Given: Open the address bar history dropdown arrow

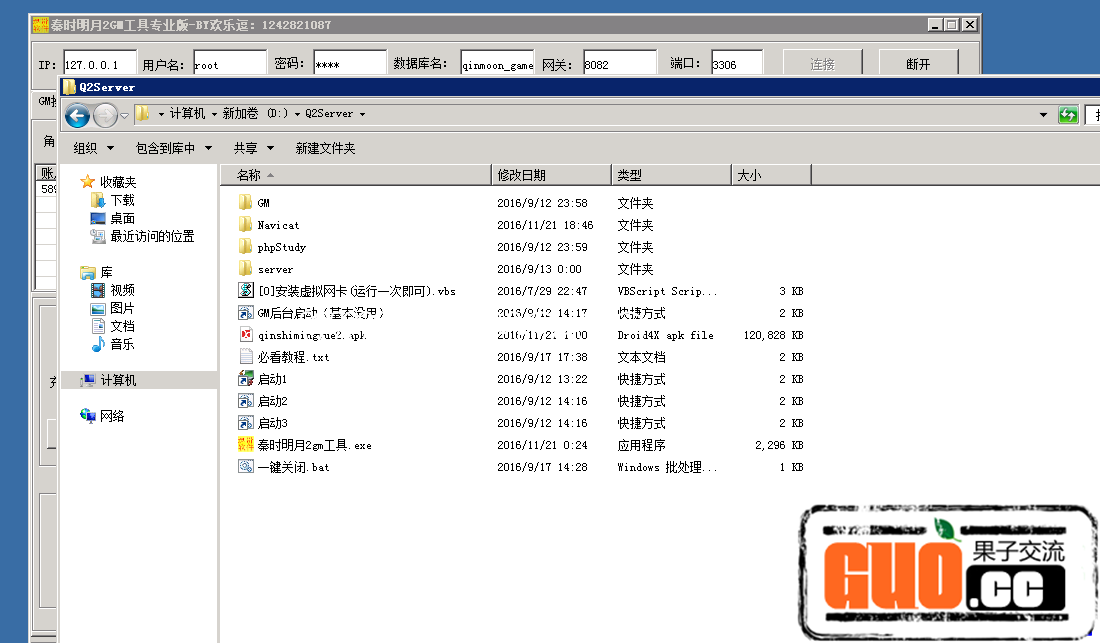Looking at the screenshot, I should click(1043, 115).
